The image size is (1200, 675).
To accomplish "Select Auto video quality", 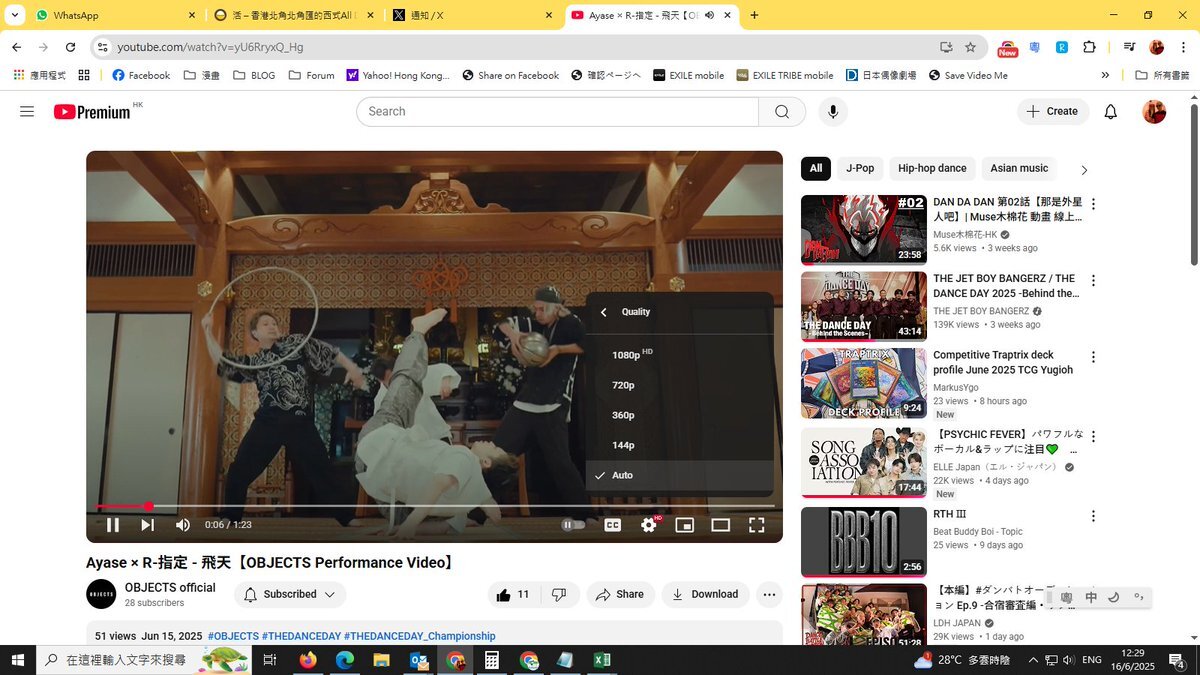I will (x=680, y=475).
